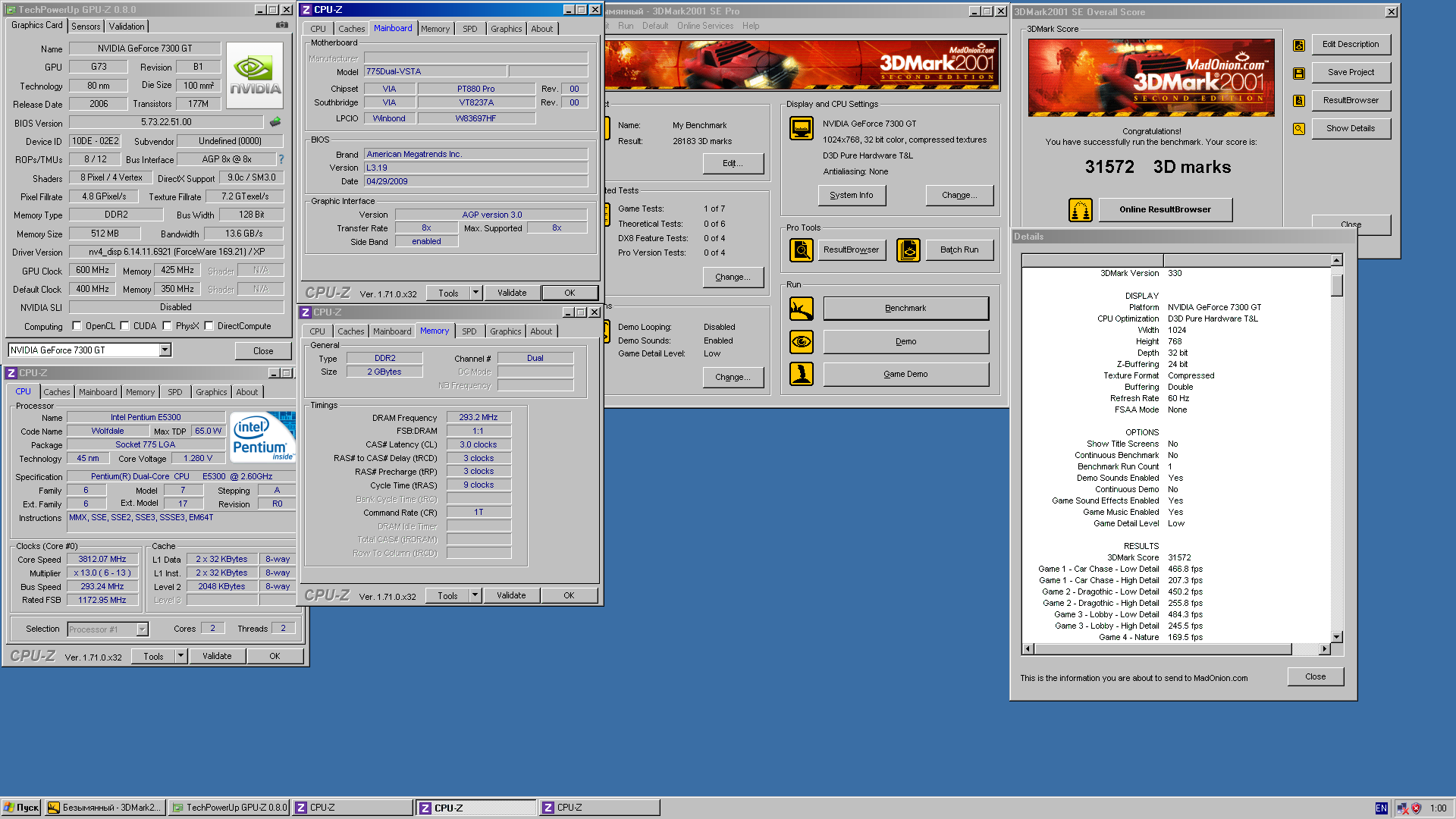Click the Details list vertical scrollbar up arrow

coord(1337,260)
